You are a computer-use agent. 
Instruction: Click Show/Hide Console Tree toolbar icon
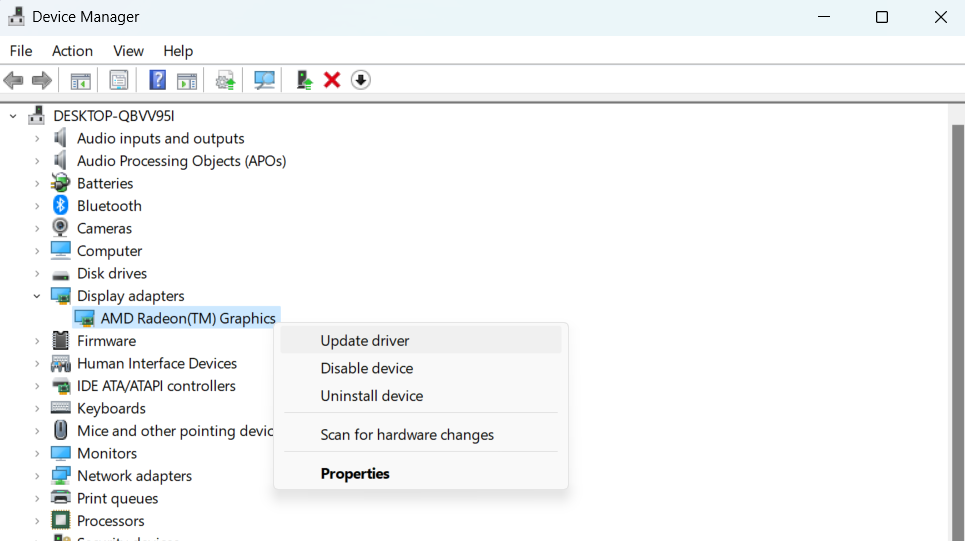click(x=81, y=80)
